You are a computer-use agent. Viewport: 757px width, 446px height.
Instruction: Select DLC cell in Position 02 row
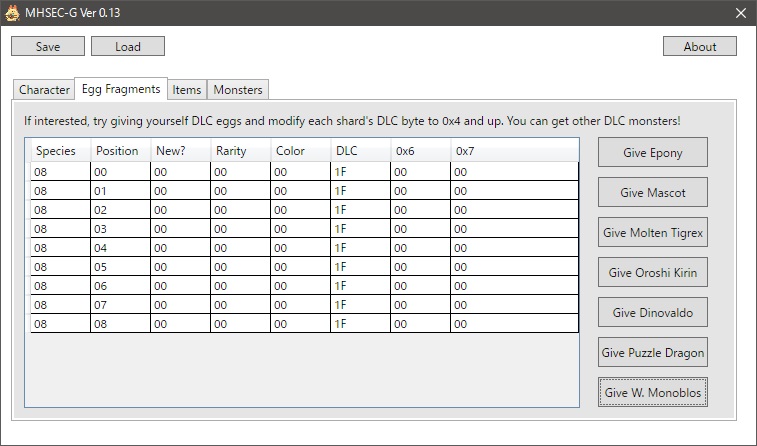tap(360, 209)
